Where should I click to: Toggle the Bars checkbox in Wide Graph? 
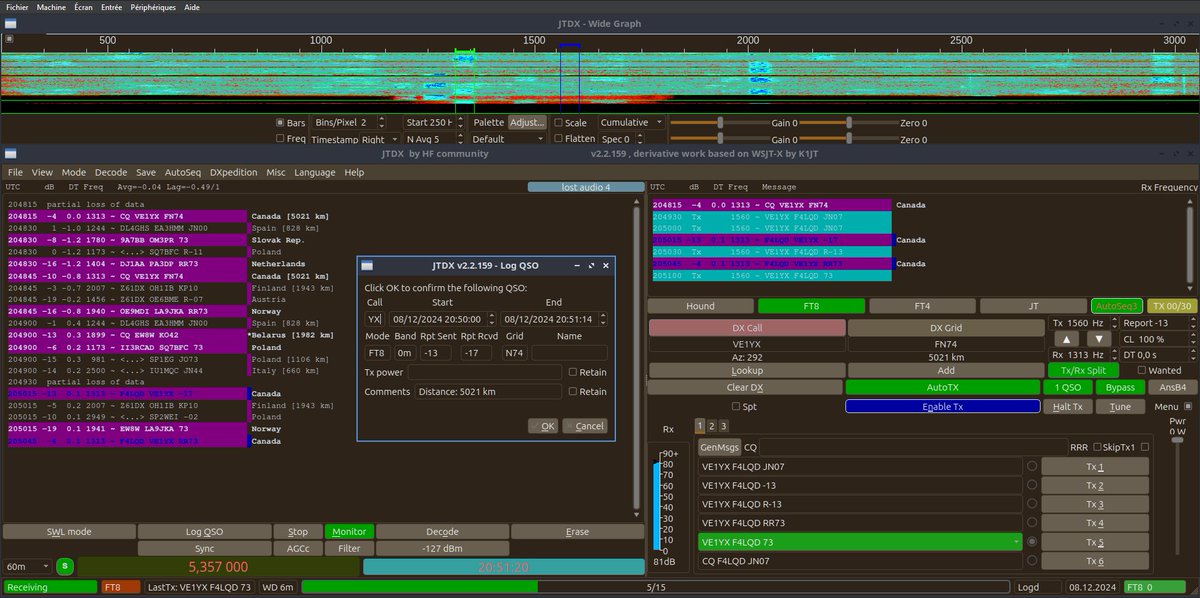click(280, 123)
